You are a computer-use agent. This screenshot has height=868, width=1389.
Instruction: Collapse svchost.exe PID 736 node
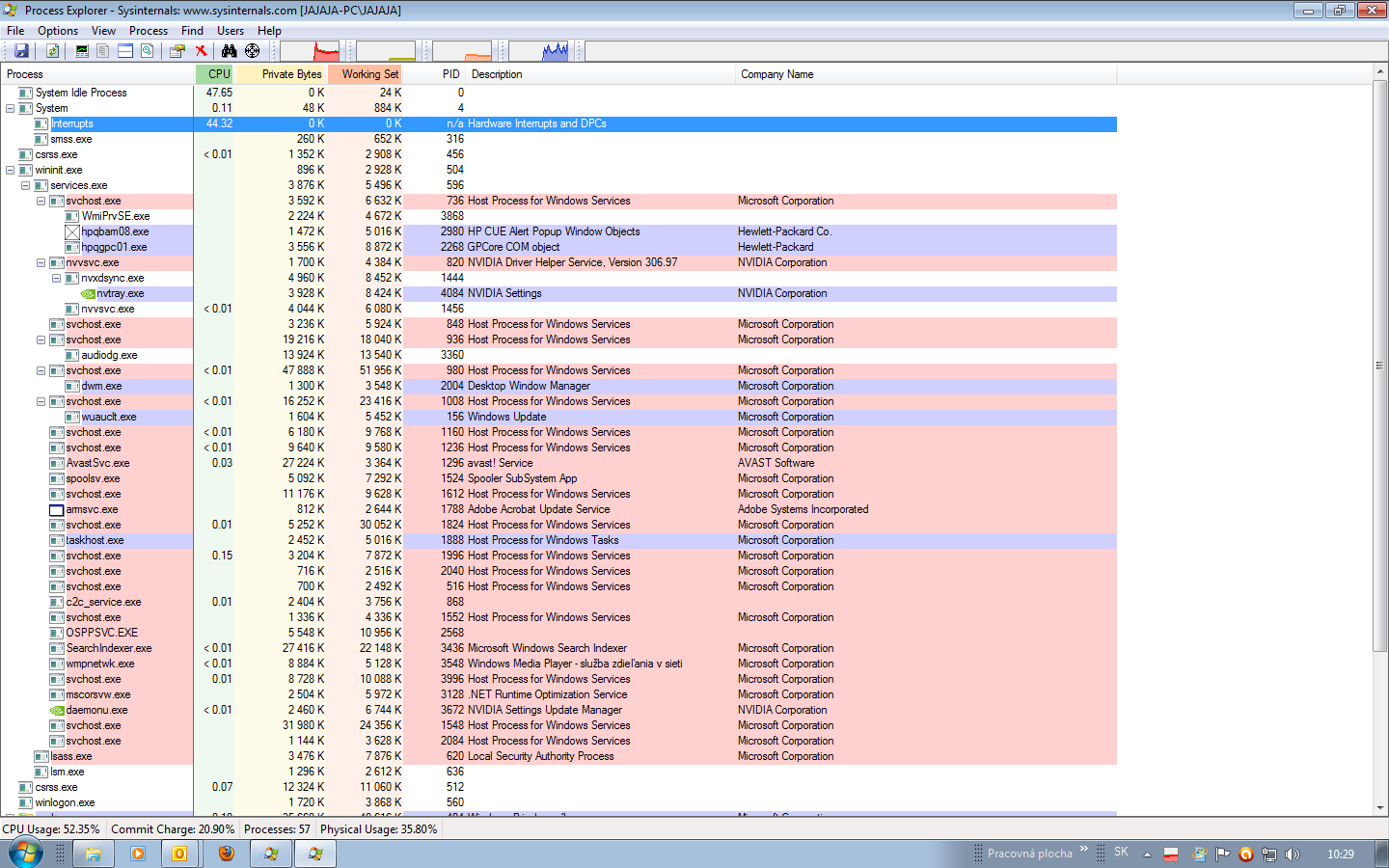pos(41,201)
